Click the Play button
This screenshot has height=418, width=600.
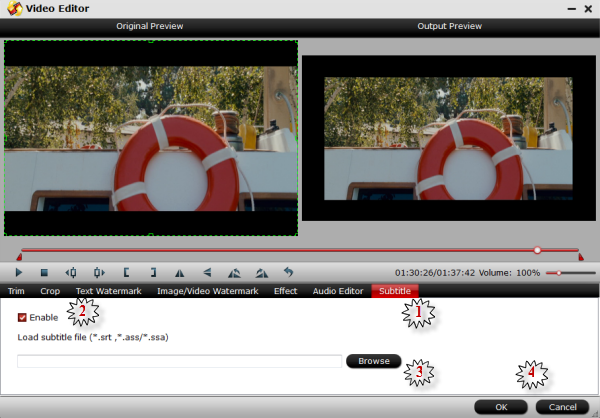[x=18, y=273]
